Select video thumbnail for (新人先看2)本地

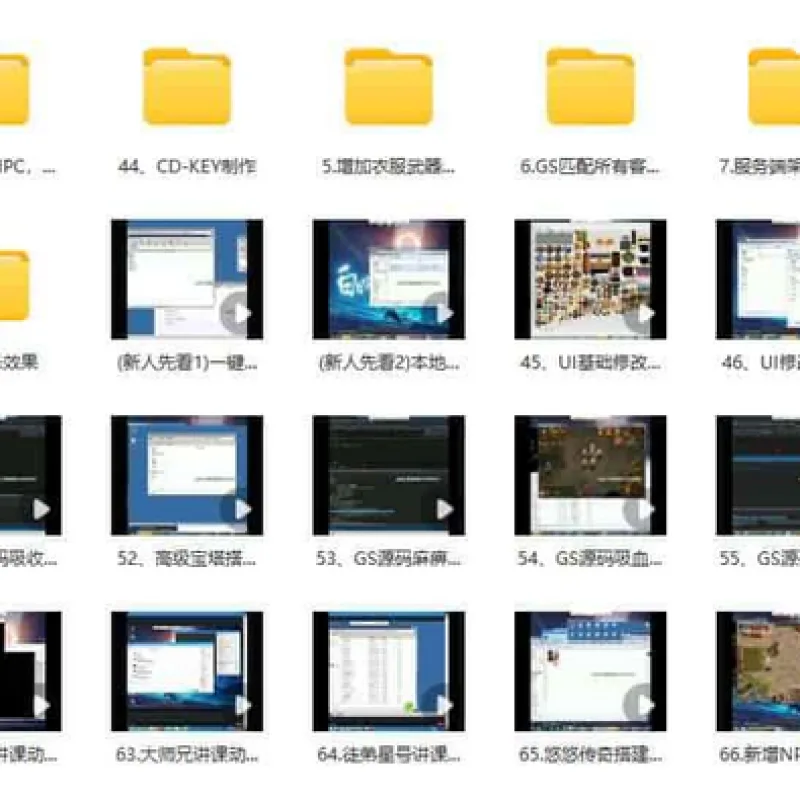tap(389, 279)
